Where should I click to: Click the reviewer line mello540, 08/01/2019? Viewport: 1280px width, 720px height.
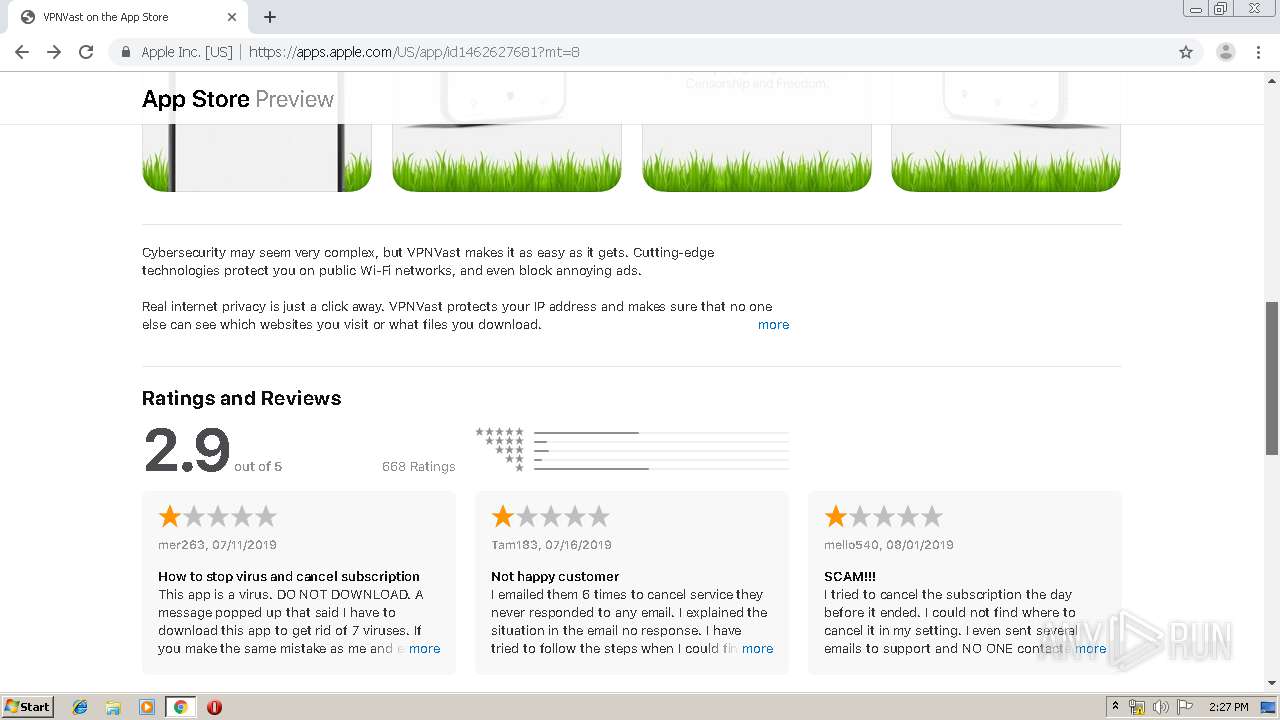(x=889, y=545)
